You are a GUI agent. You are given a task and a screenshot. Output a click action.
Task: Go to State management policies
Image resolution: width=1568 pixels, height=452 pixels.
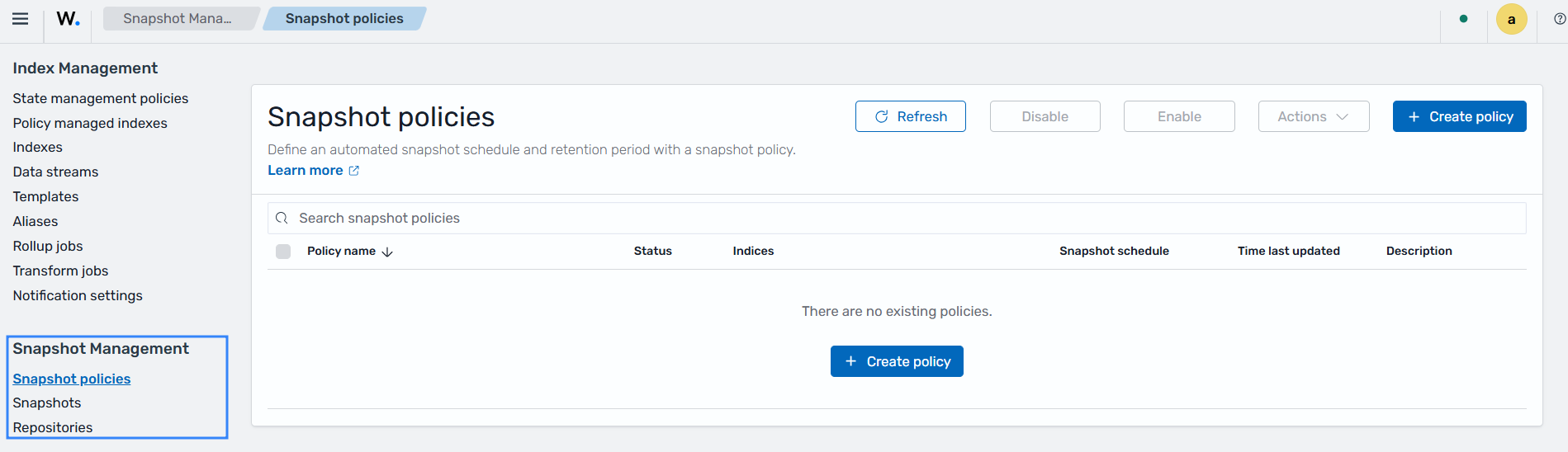coord(101,98)
